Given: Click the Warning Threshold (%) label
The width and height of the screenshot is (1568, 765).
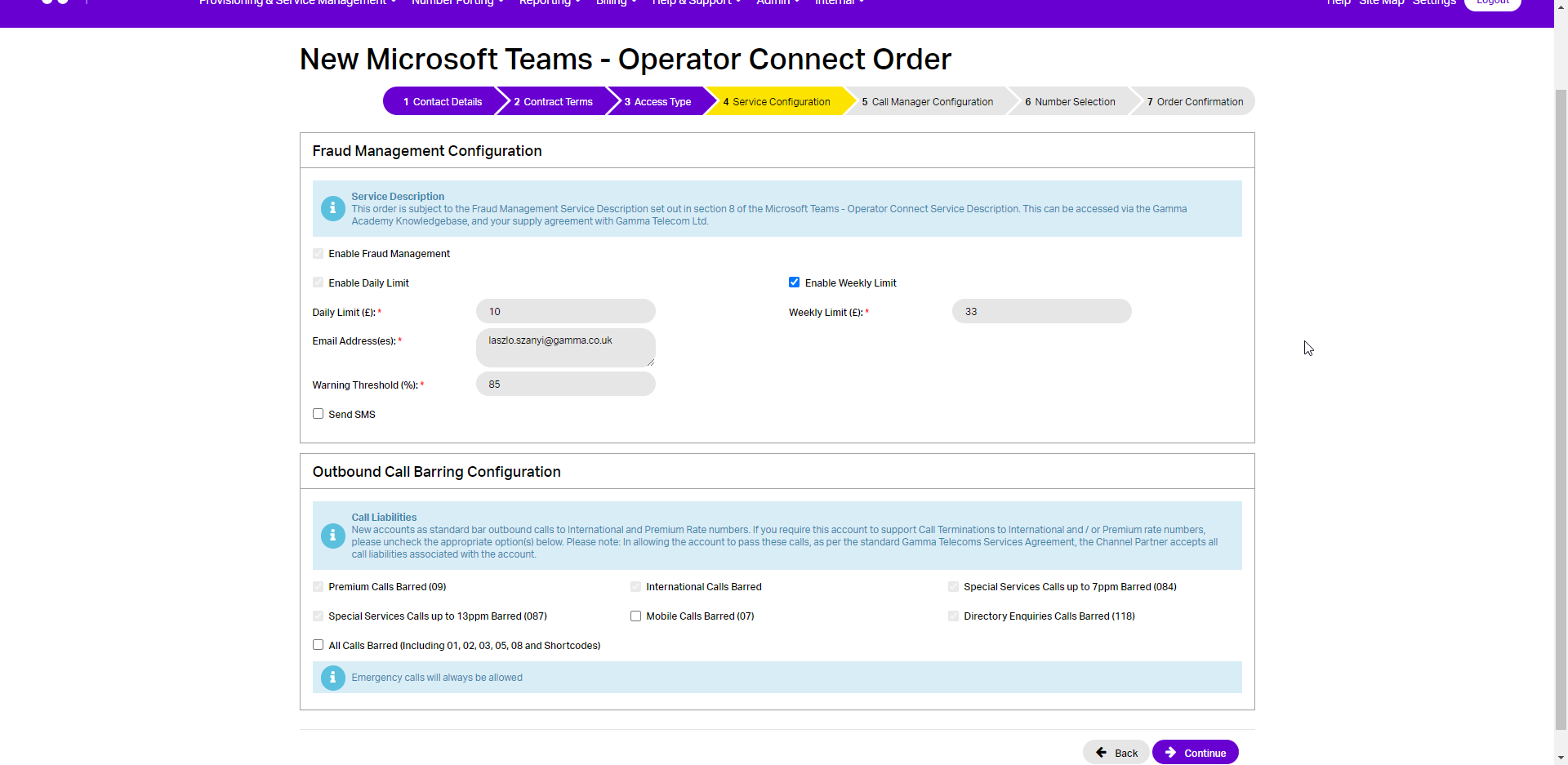Looking at the screenshot, I should [367, 385].
